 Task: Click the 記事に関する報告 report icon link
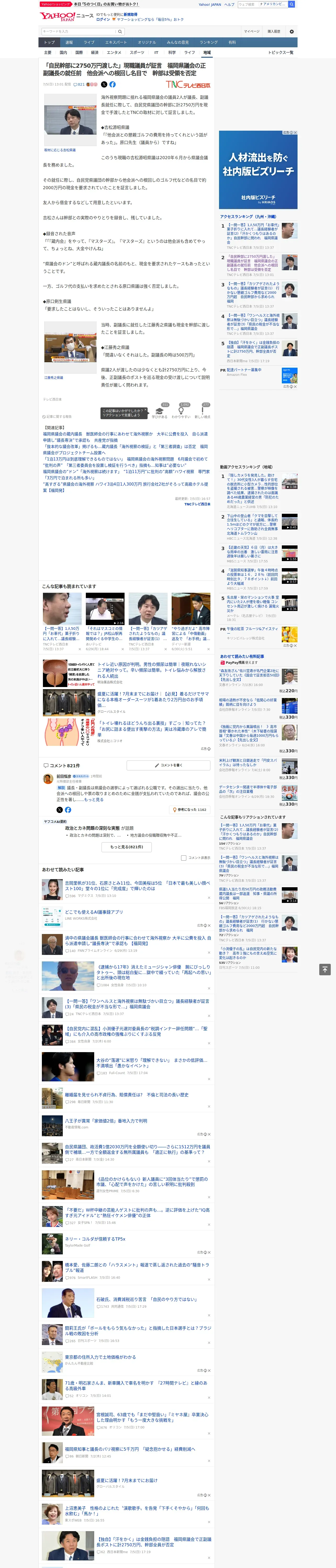point(57,417)
